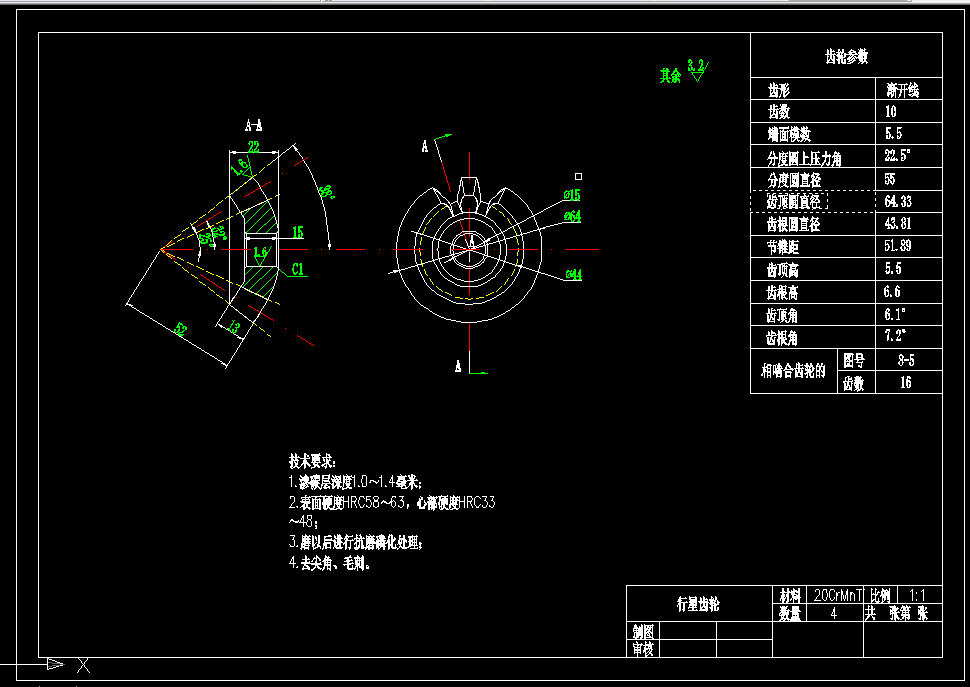Select the dimension 52
The height and width of the screenshot is (687, 970).
[x=180, y=329]
